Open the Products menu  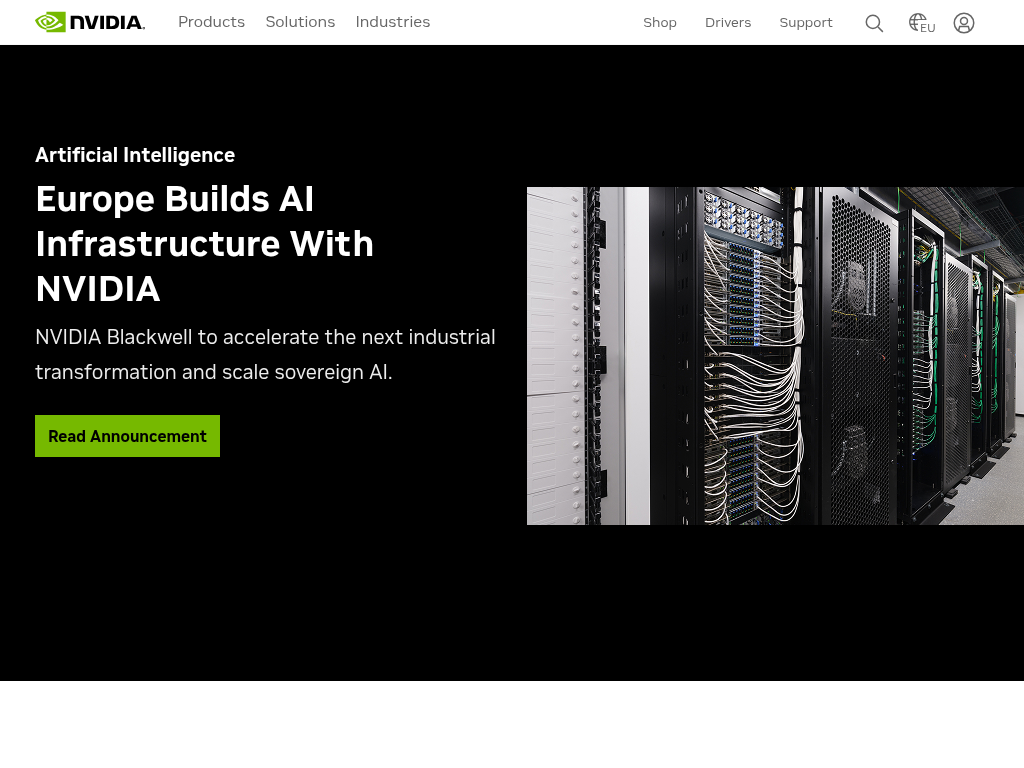[x=212, y=22]
